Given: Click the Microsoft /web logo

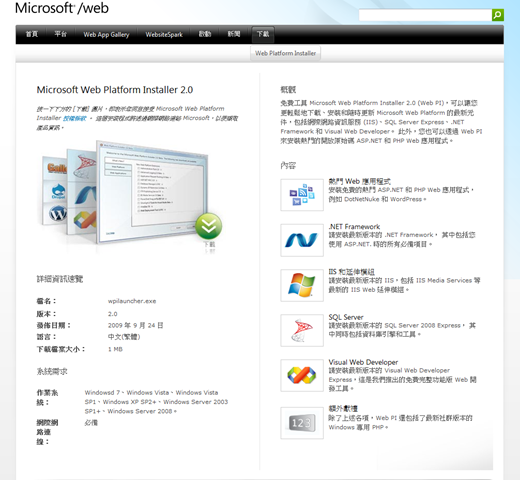Looking at the screenshot, I should coord(62,8).
